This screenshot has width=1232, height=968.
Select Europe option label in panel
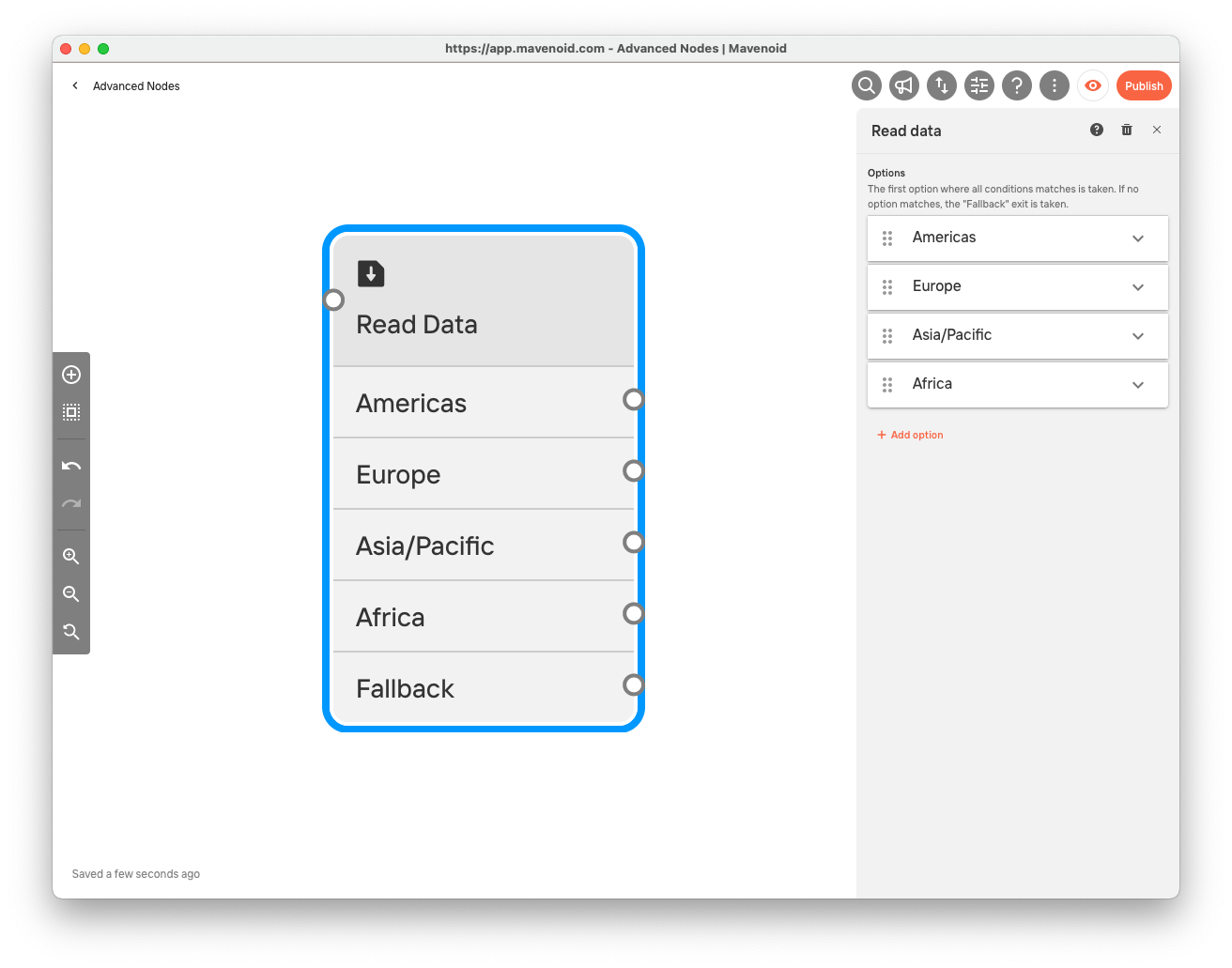pos(936,286)
